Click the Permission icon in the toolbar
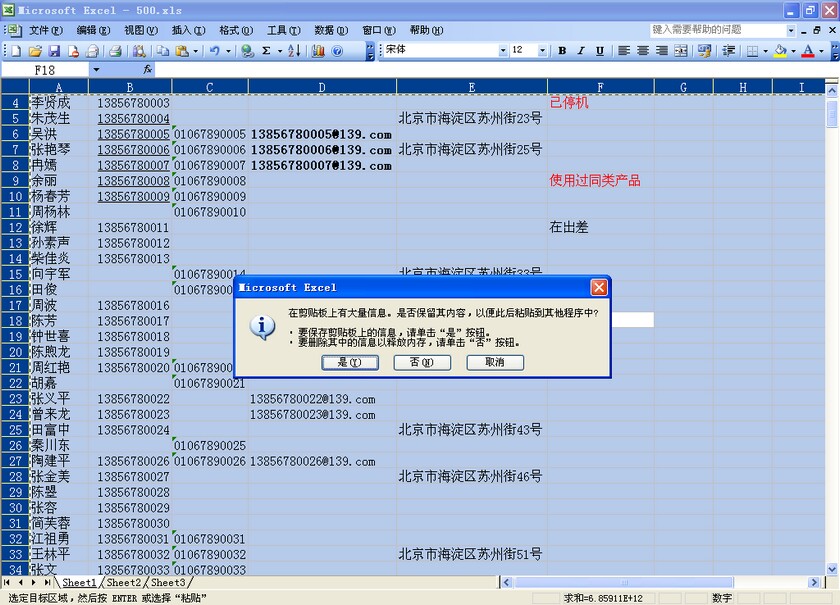Viewport: 840px width, 605px height. tap(73, 51)
